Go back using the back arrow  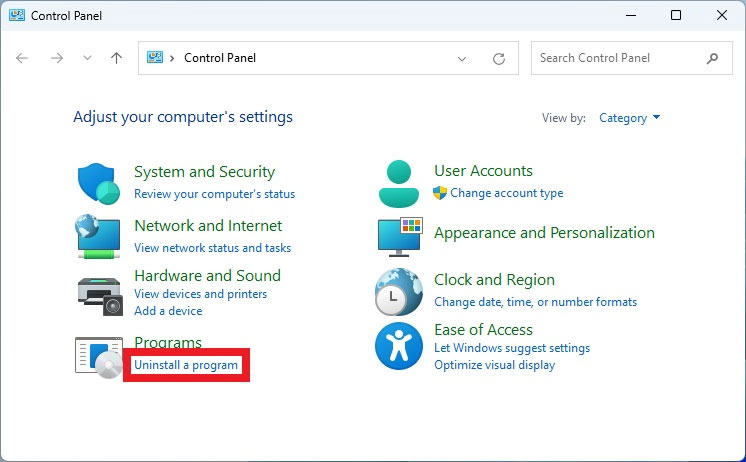tap(22, 58)
